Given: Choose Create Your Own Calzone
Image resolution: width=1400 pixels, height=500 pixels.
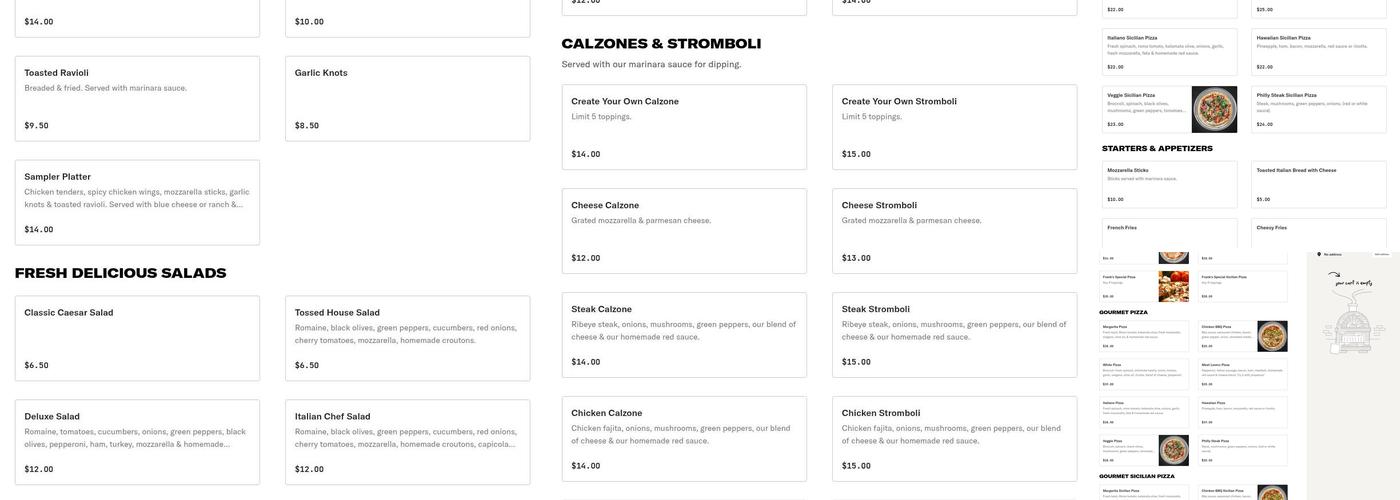Looking at the screenshot, I should pos(684,127).
